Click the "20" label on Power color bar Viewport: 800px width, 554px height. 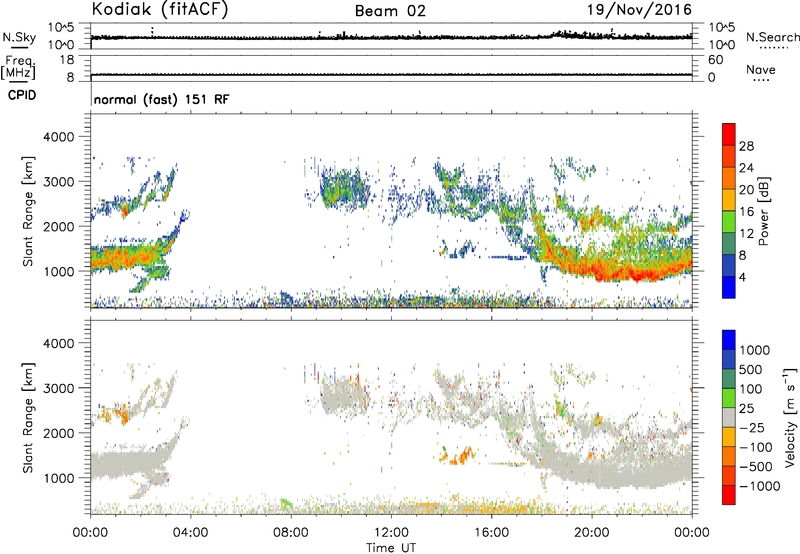point(746,190)
